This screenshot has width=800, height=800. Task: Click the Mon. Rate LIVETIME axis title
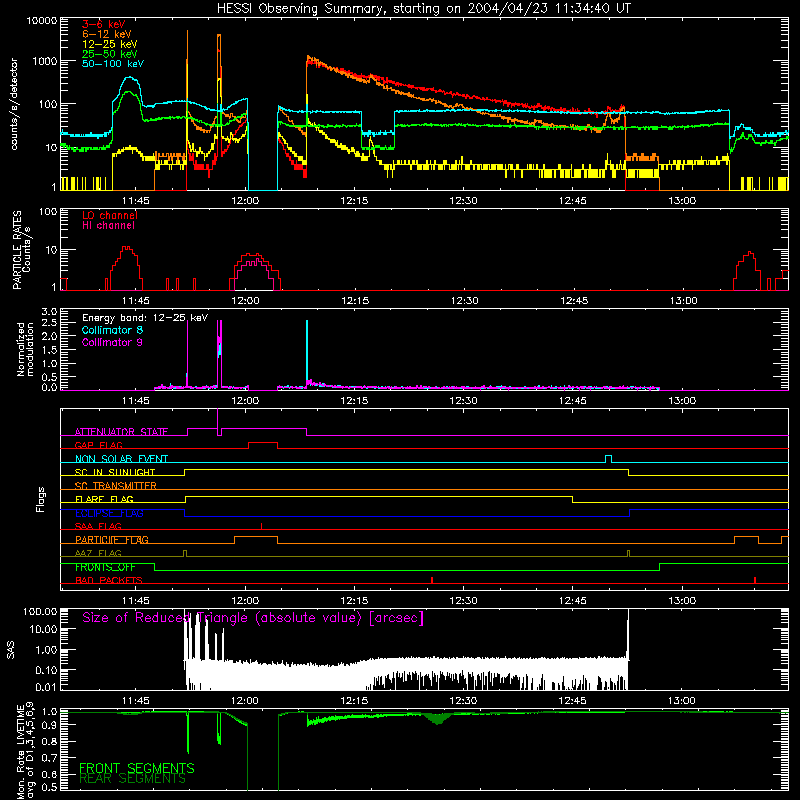click(x=26, y=750)
